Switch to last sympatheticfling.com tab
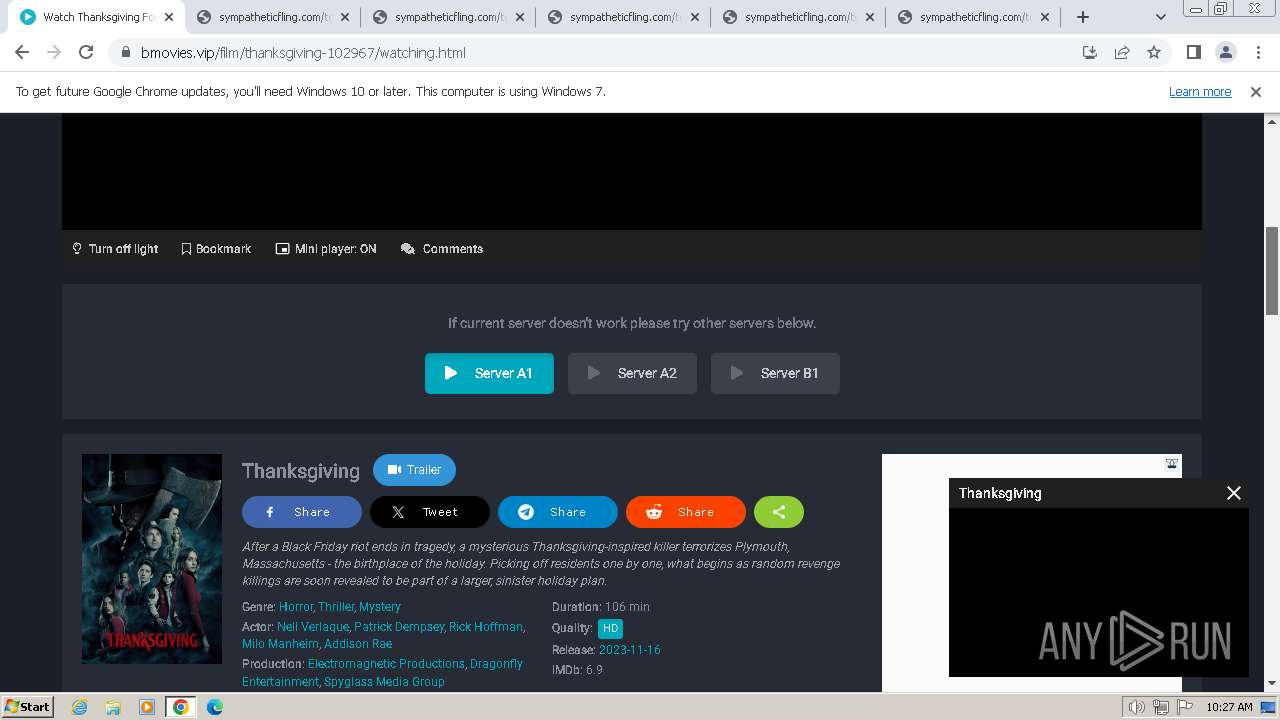The image size is (1280, 720). [975, 17]
